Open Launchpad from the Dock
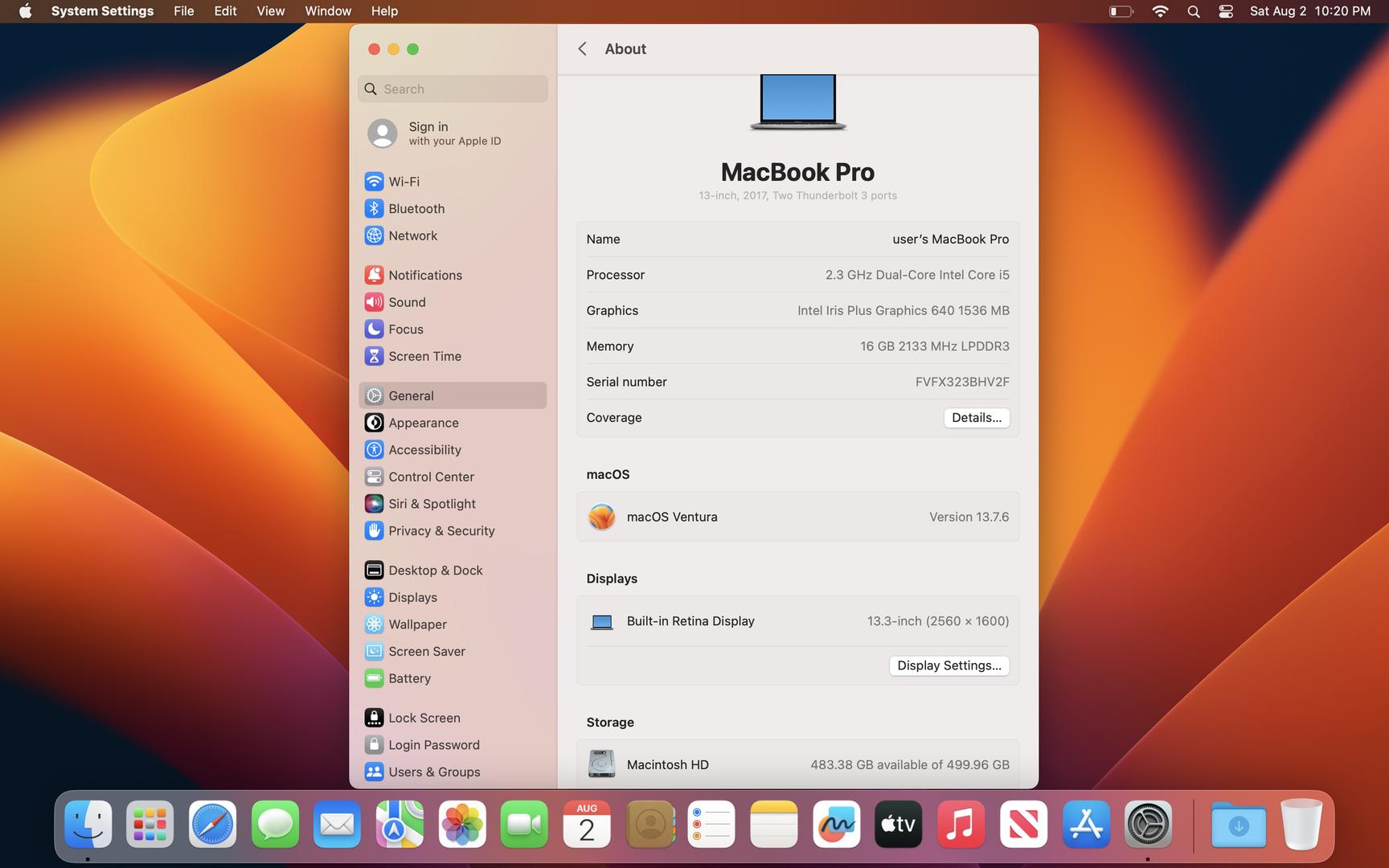Image resolution: width=1389 pixels, height=868 pixels. [150, 824]
